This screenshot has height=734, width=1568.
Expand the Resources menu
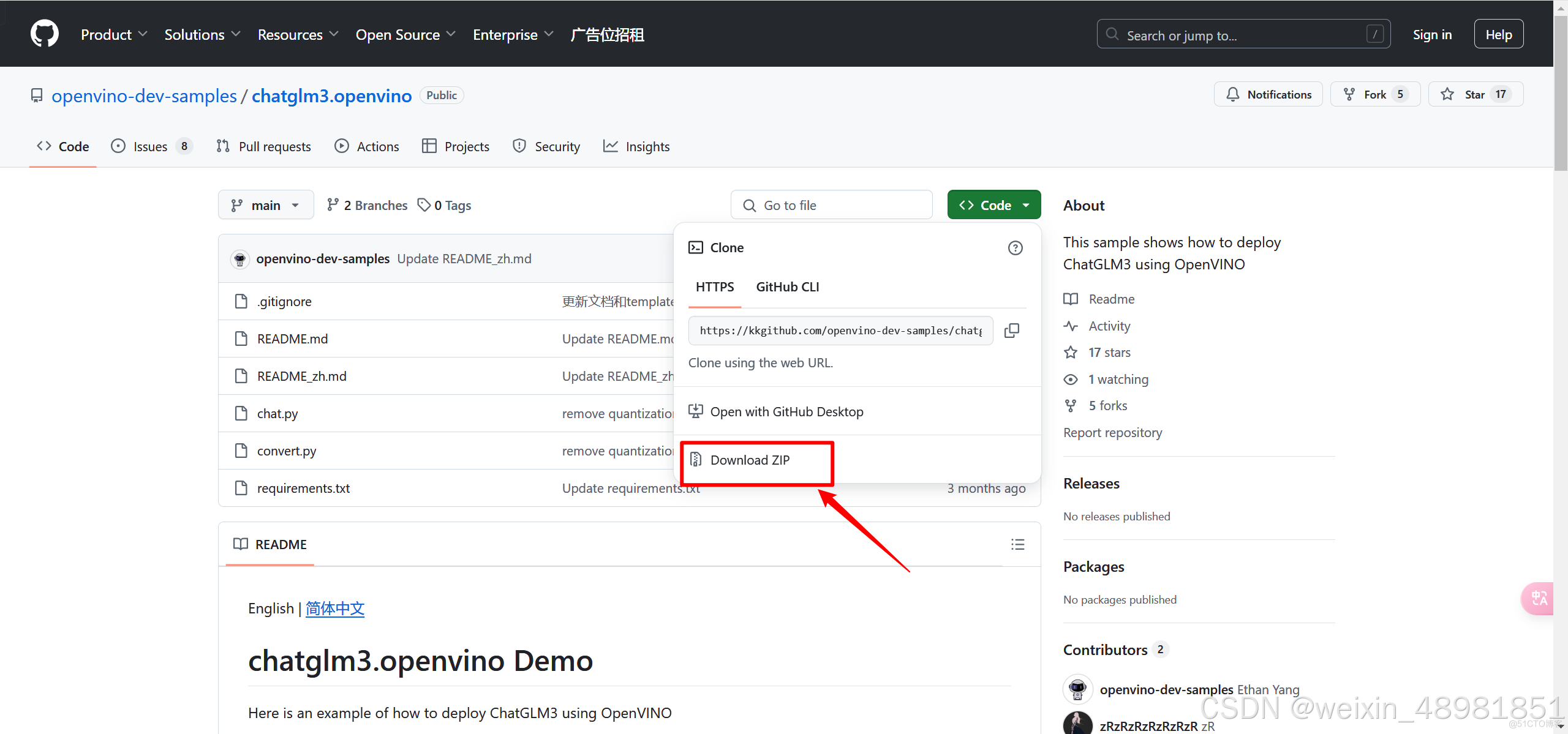pos(298,34)
